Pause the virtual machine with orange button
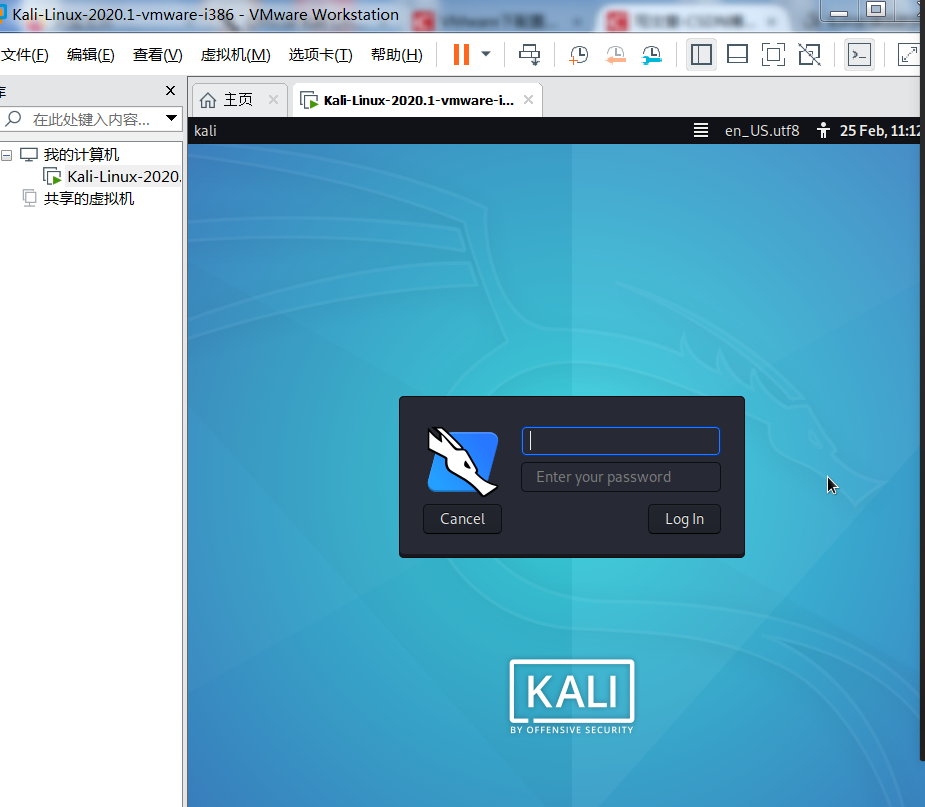The width and height of the screenshot is (925, 807). click(461, 54)
